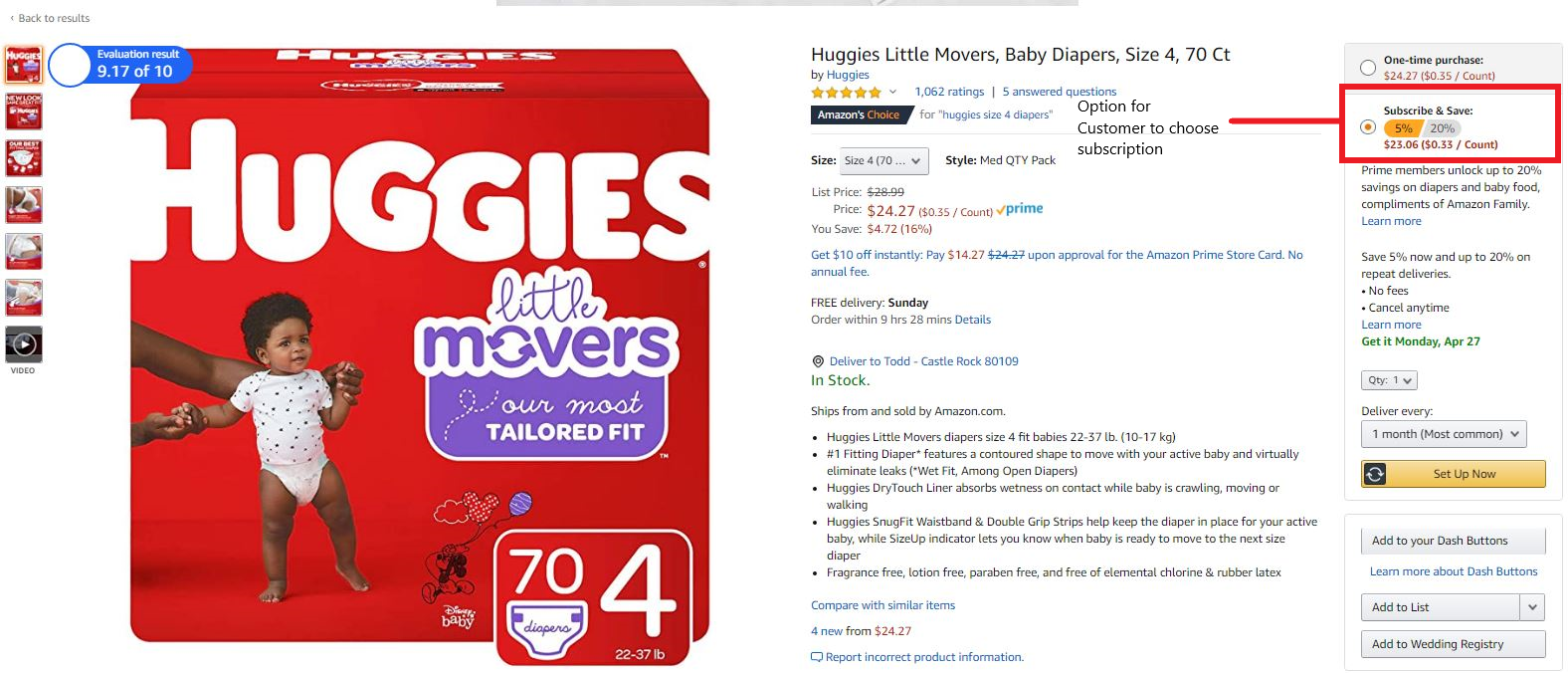Open the Deliver every 1 month dropdown
This screenshot has width=1568, height=673.
point(1444,434)
